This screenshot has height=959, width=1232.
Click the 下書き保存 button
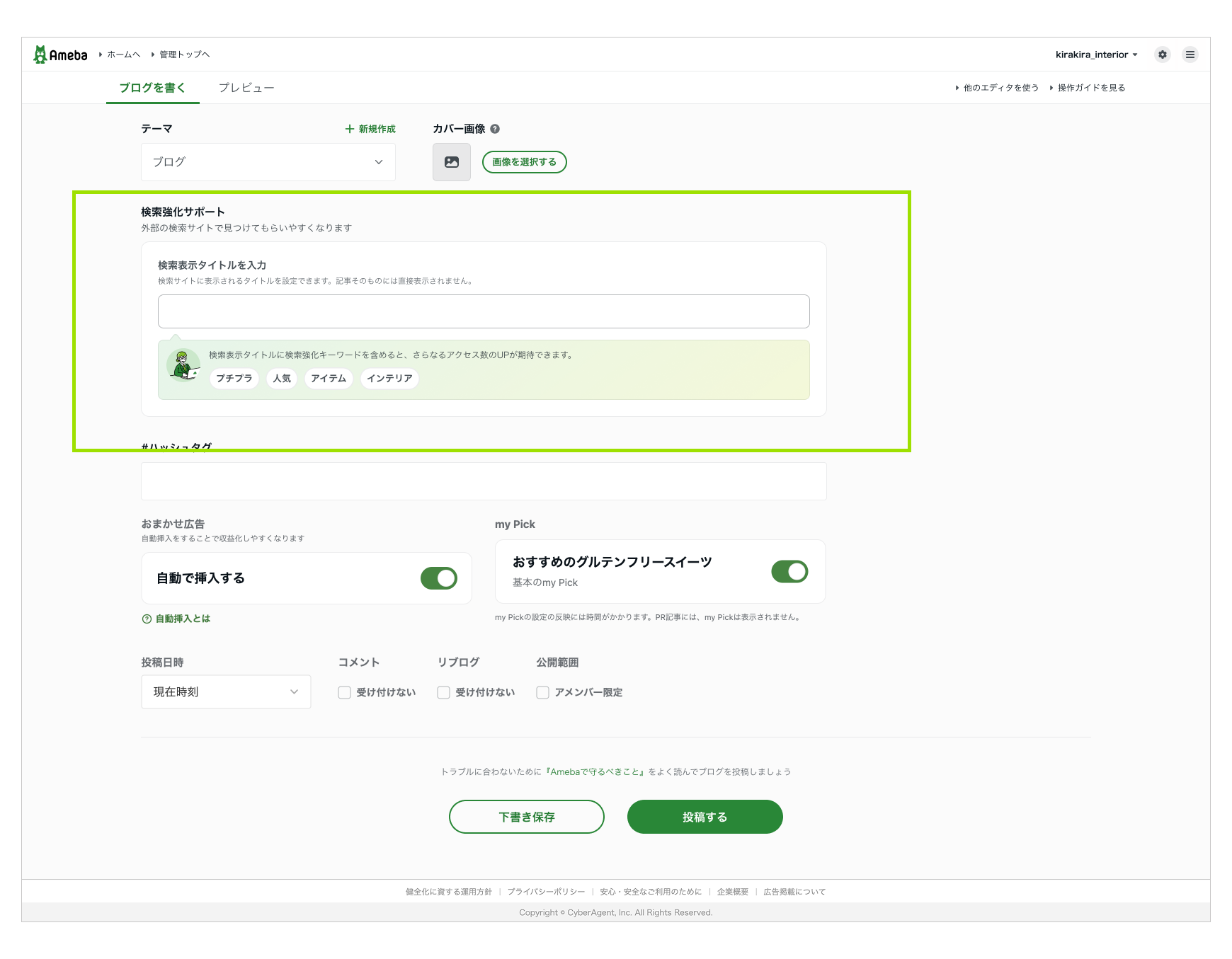click(526, 817)
